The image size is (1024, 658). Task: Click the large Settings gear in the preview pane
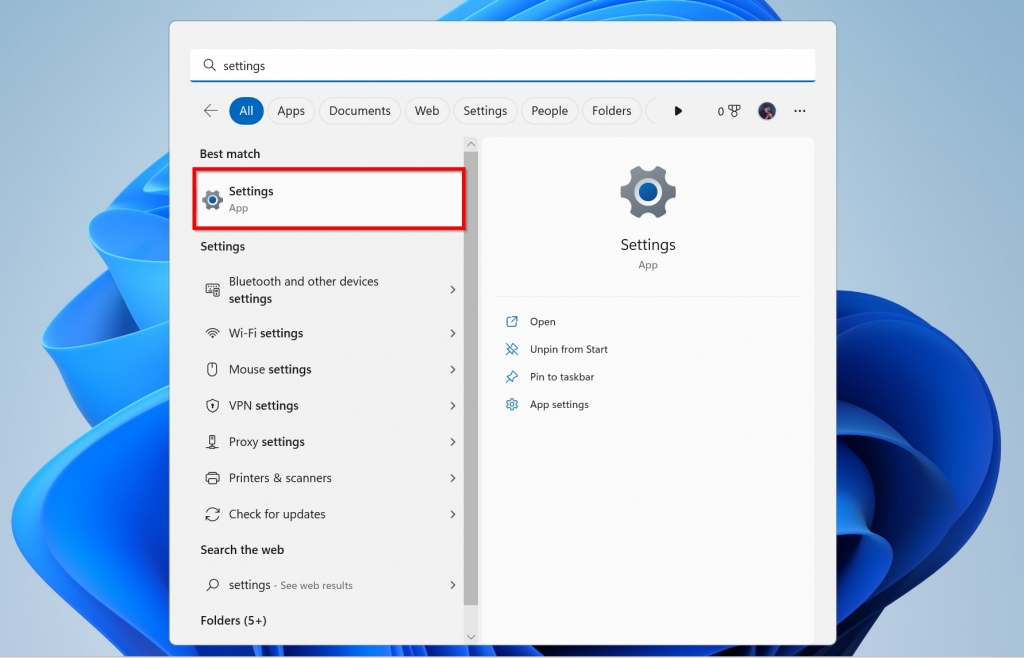point(647,191)
